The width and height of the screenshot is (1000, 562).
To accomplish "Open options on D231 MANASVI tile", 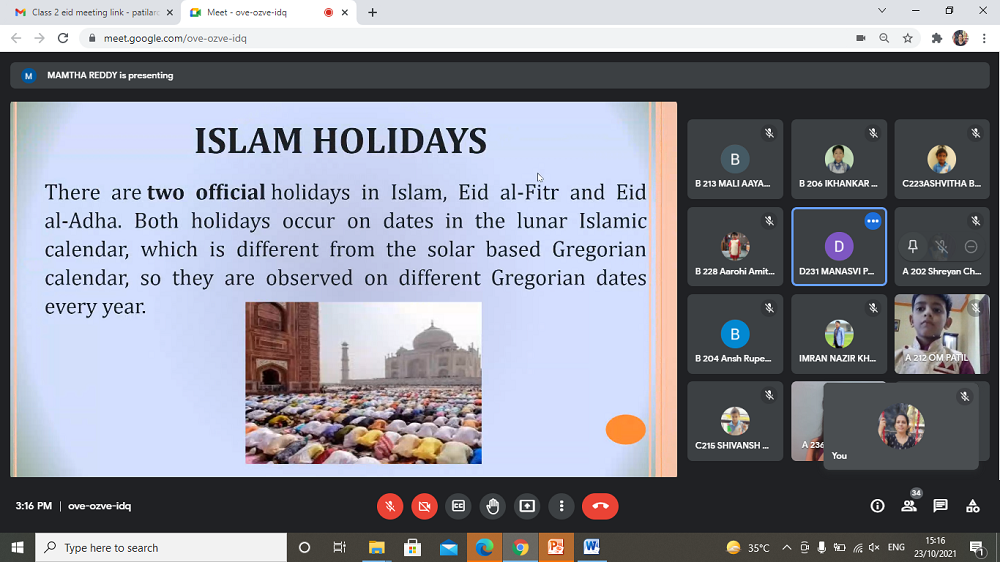I will point(872,221).
